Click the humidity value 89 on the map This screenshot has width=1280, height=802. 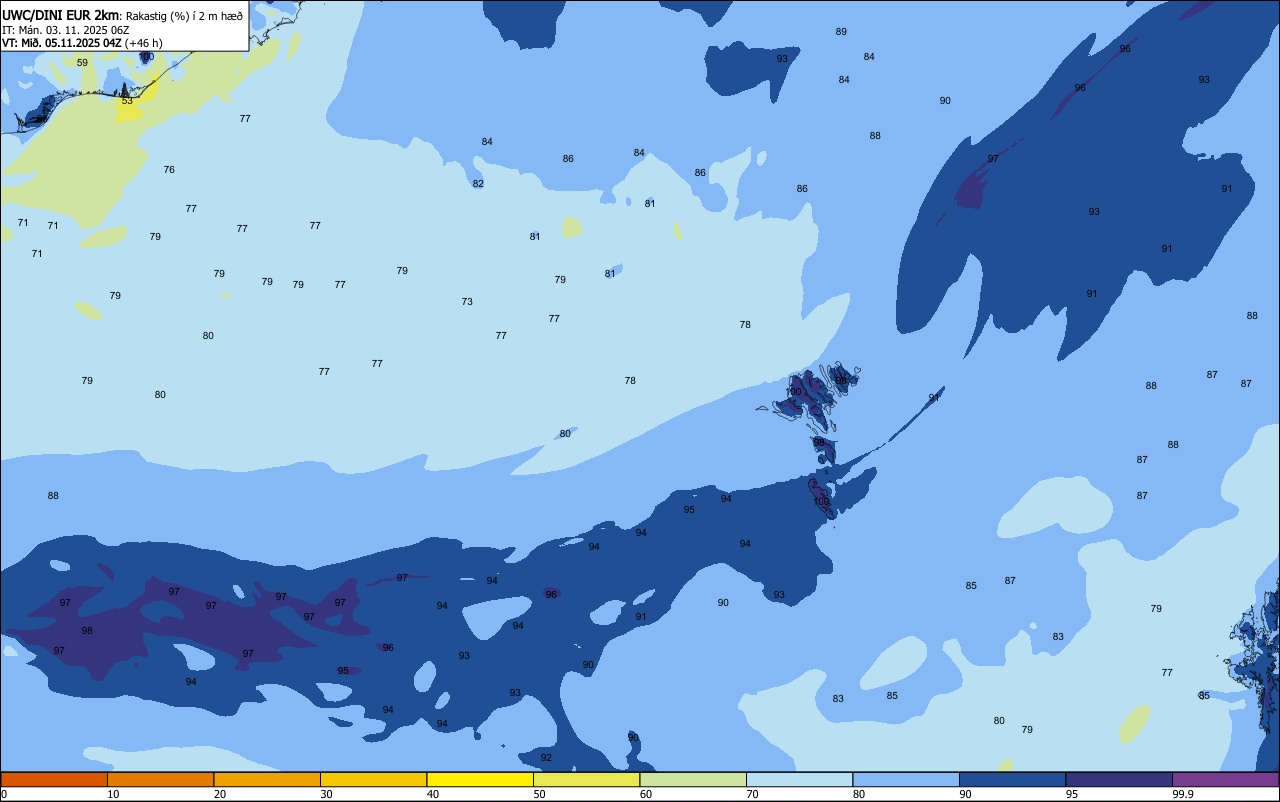point(841,32)
